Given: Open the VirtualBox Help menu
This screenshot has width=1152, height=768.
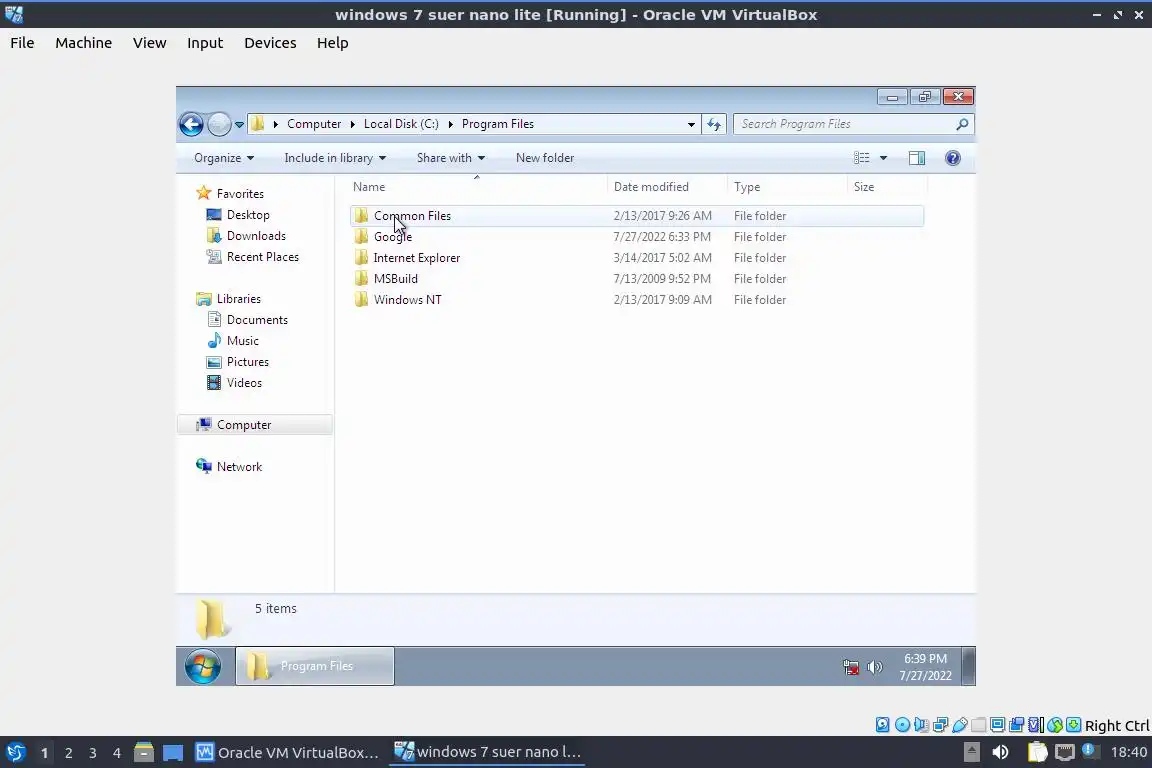Looking at the screenshot, I should pos(332,43).
